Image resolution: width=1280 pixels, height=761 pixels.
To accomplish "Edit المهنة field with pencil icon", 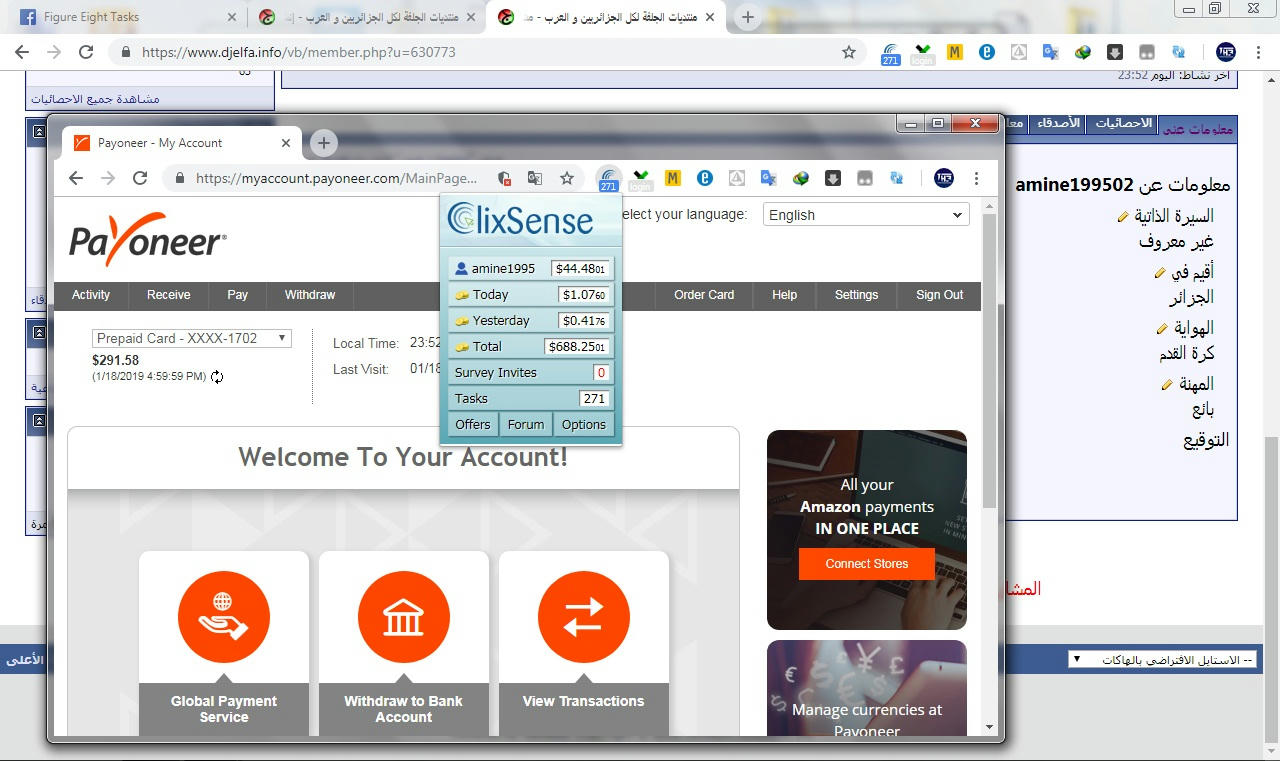I will [x=1166, y=384].
